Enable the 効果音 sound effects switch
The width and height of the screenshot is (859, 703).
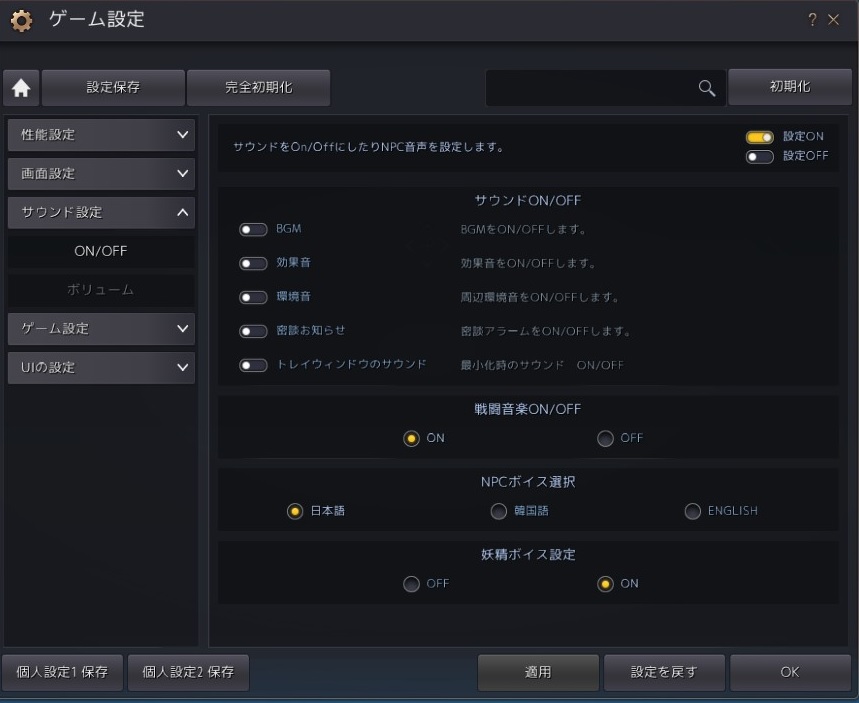(253, 263)
